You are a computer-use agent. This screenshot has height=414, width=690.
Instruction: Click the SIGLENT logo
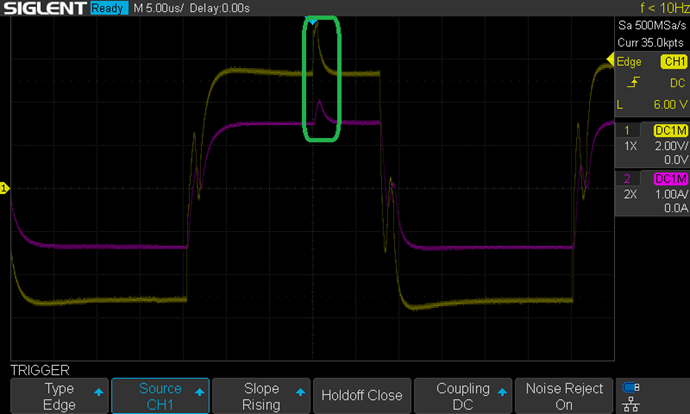(x=45, y=8)
